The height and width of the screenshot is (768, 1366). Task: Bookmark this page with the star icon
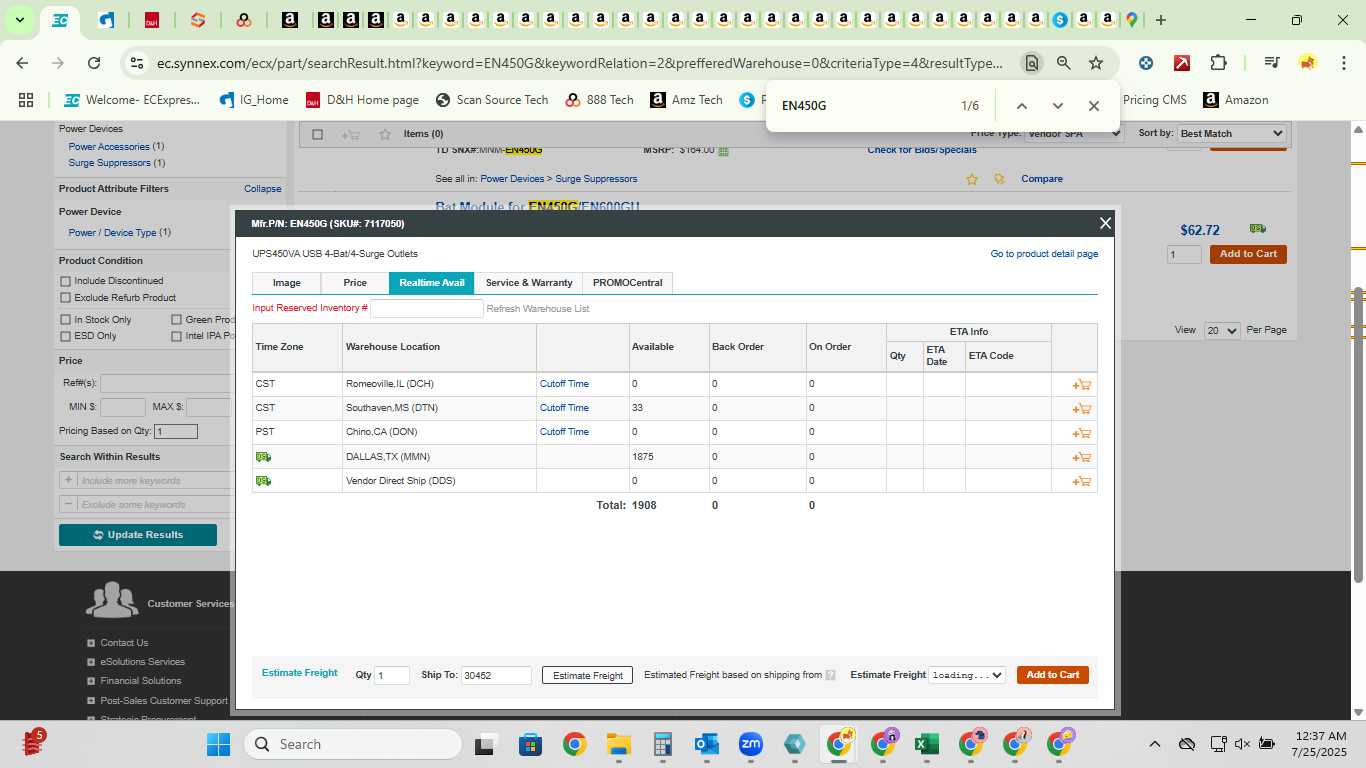(x=1096, y=63)
